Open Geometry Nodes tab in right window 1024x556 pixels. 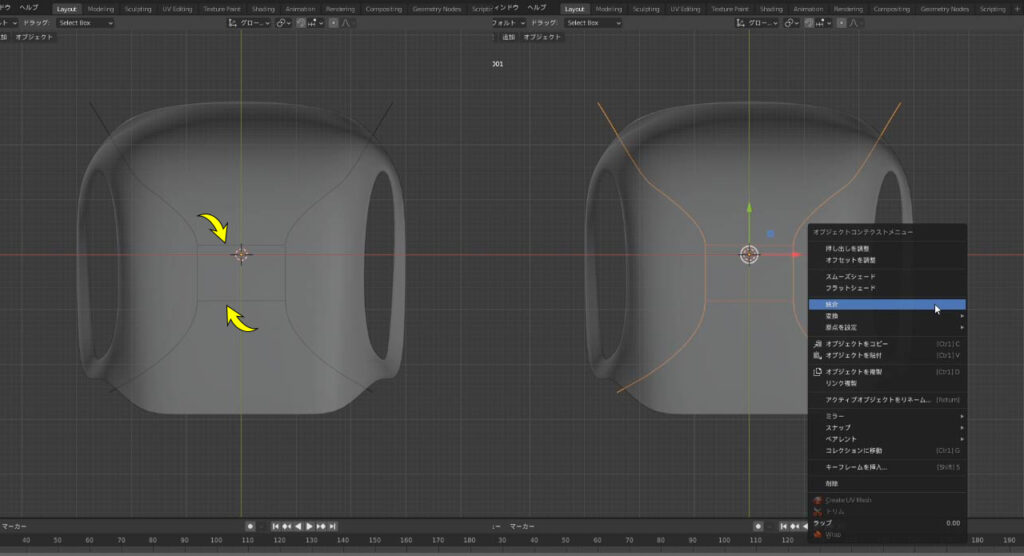point(944,9)
